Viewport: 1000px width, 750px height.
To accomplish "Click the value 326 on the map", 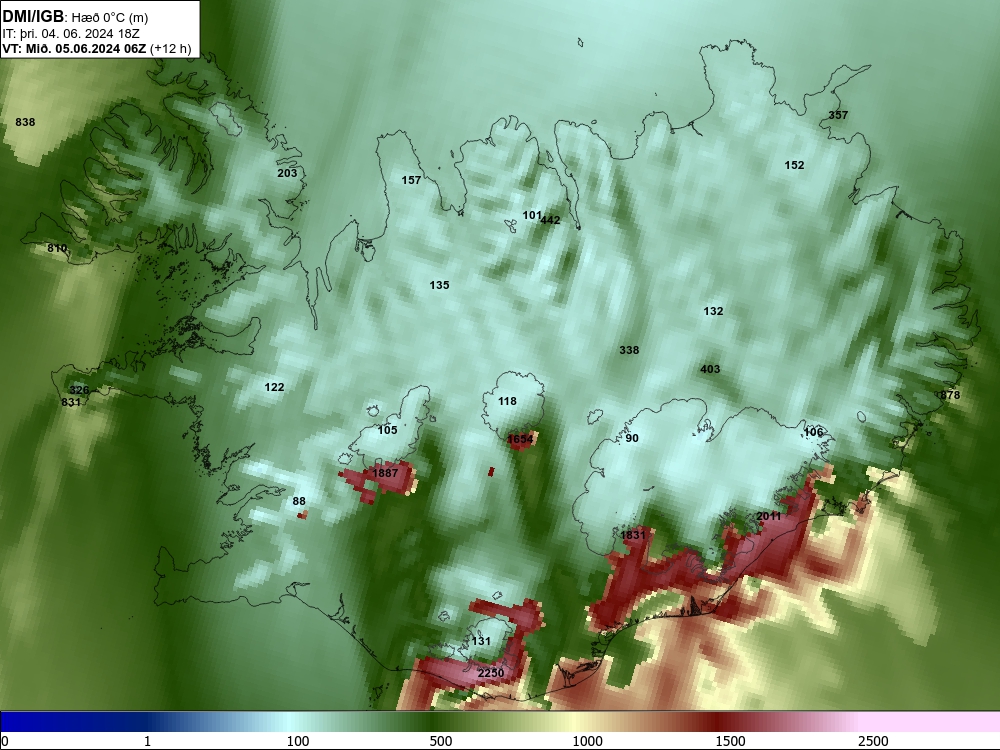I will (x=79, y=390).
